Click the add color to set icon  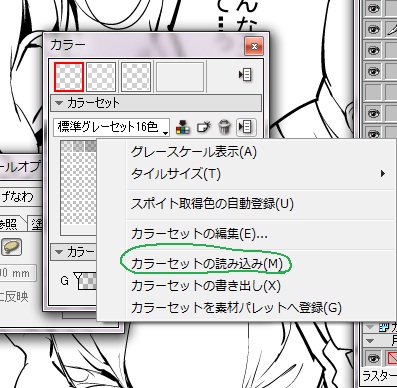coord(204,127)
